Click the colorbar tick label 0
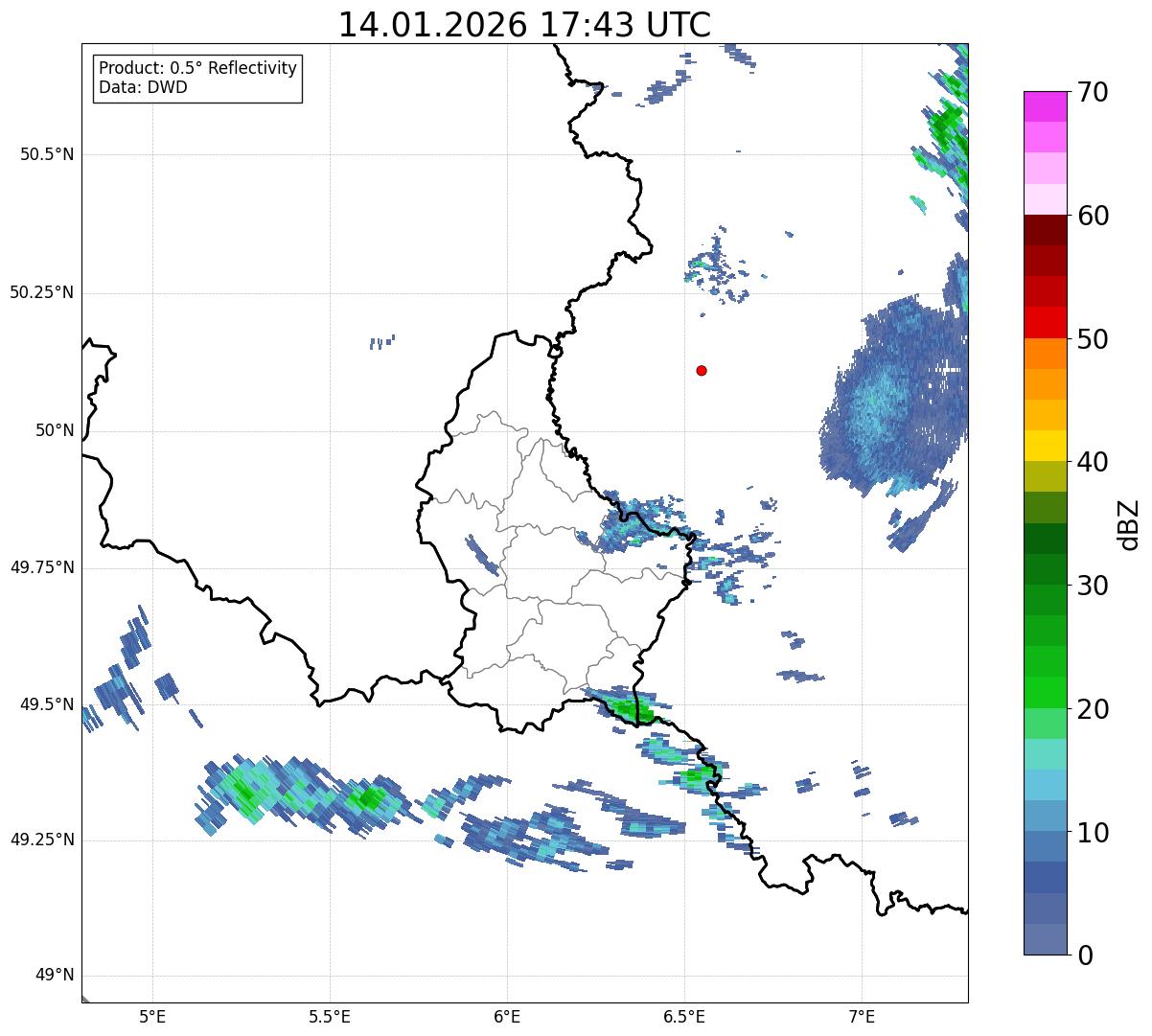The height and width of the screenshot is (1036, 1152). click(1084, 955)
